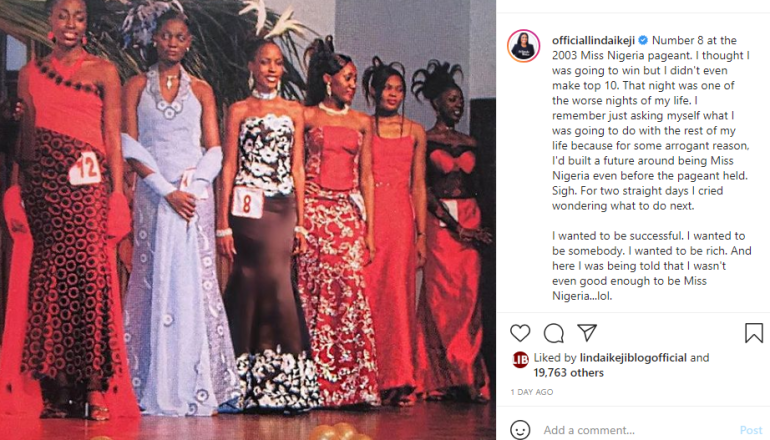Open officiallindaikeji's profile picture
This screenshot has height=440, width=770.
pos(523,46)
